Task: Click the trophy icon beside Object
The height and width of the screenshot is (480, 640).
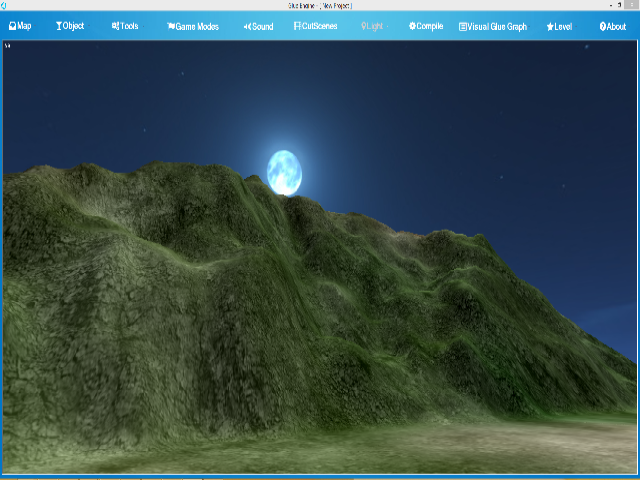Action: tap(59, 26)
